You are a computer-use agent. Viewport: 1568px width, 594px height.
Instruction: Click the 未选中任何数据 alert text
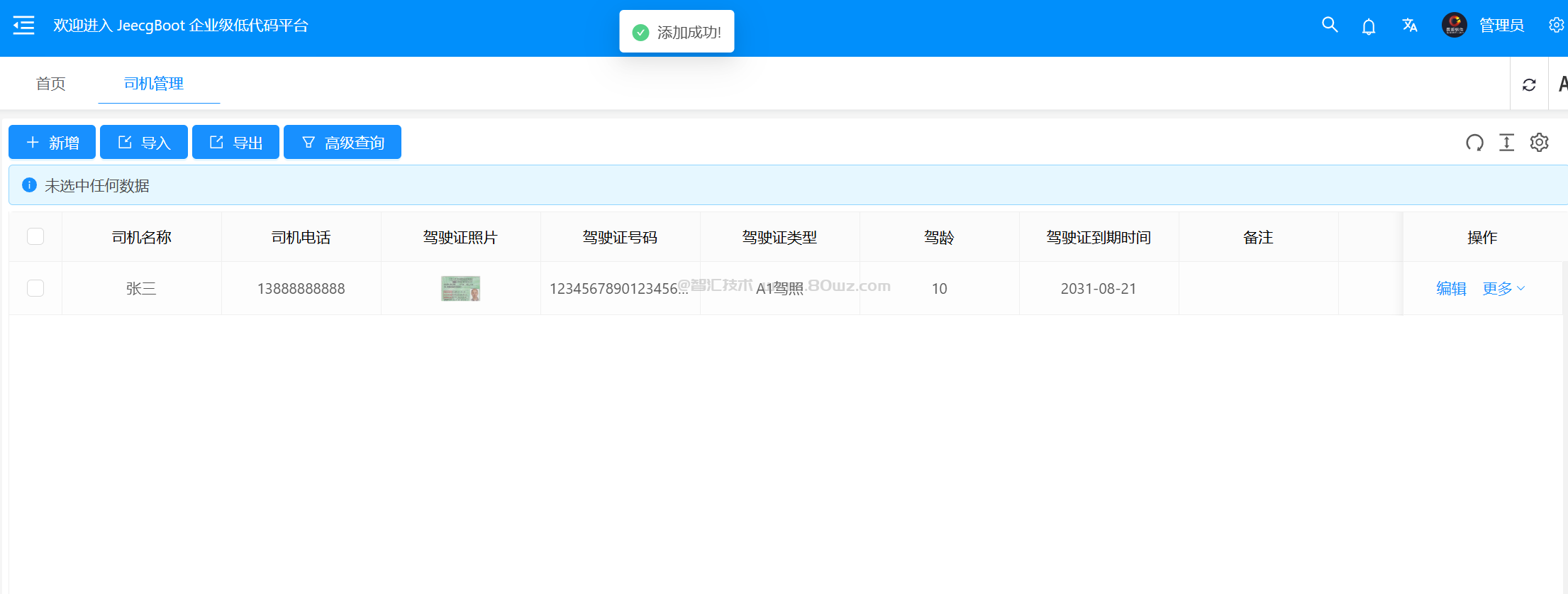click(x=97, y=186)
